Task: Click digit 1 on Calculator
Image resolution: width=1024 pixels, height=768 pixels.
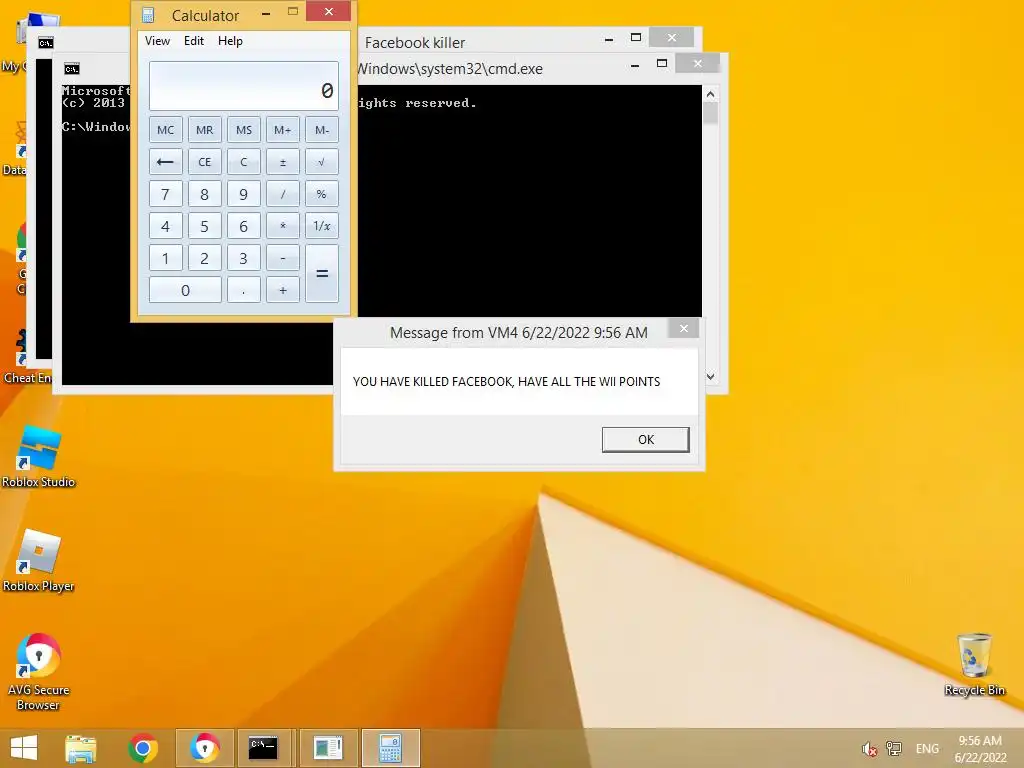Action: [165, 258]
